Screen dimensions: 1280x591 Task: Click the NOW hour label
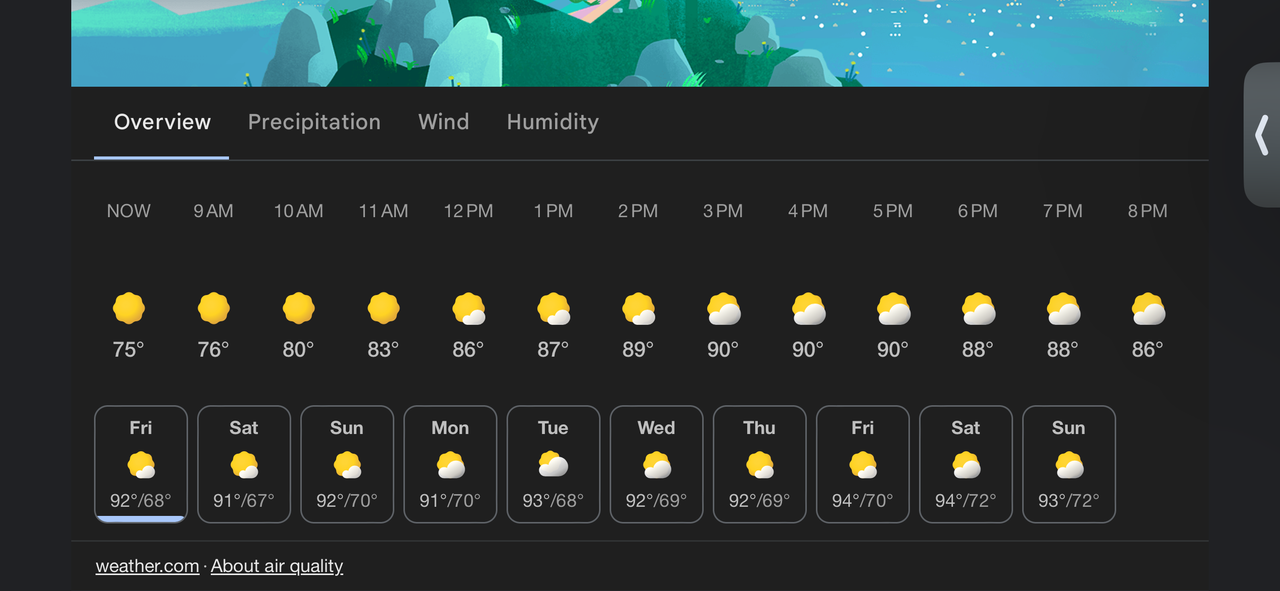pos(129,211)
